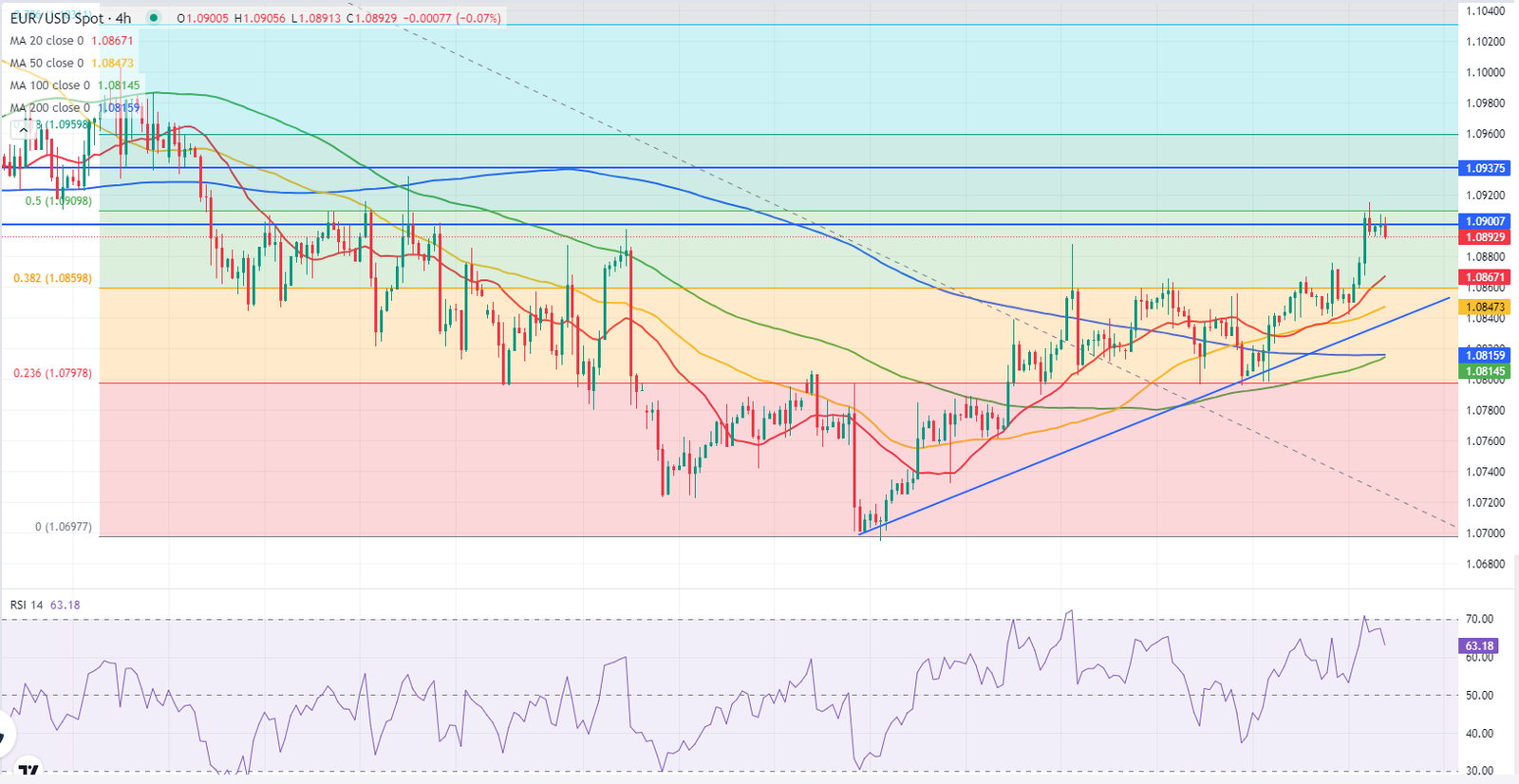Click the red 1.08929 current price tag
Viewport: 1519px width, 784px height.
pyautogui.click(x=1485, y=237)
